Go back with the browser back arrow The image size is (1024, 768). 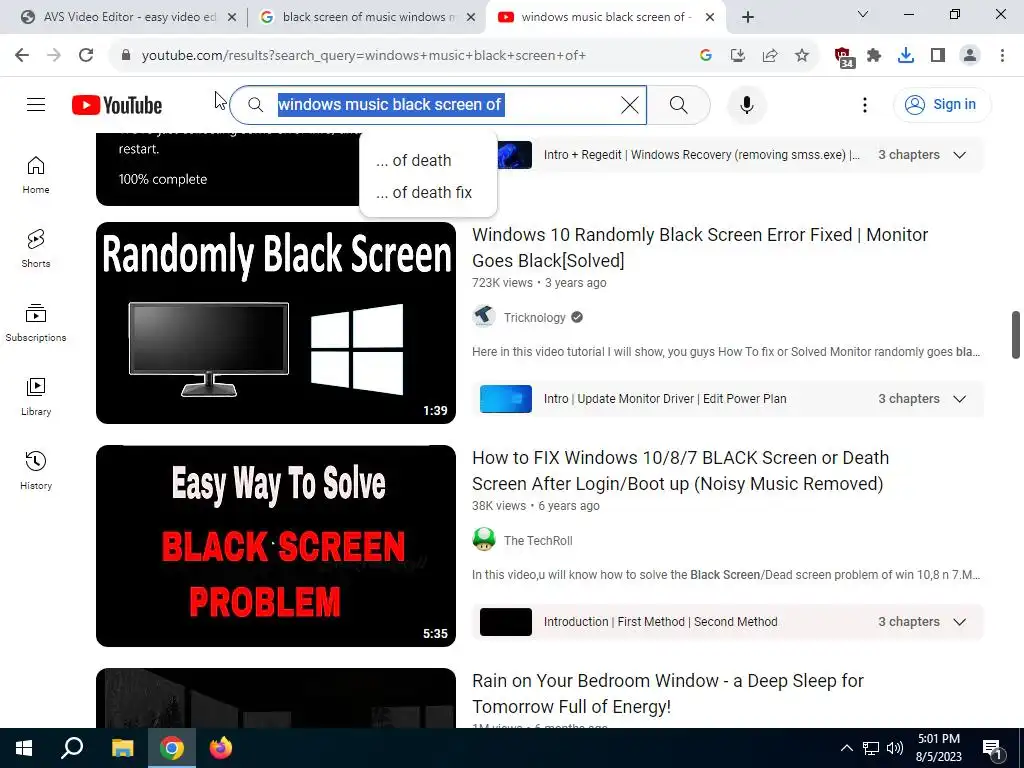tap(22, 55)
